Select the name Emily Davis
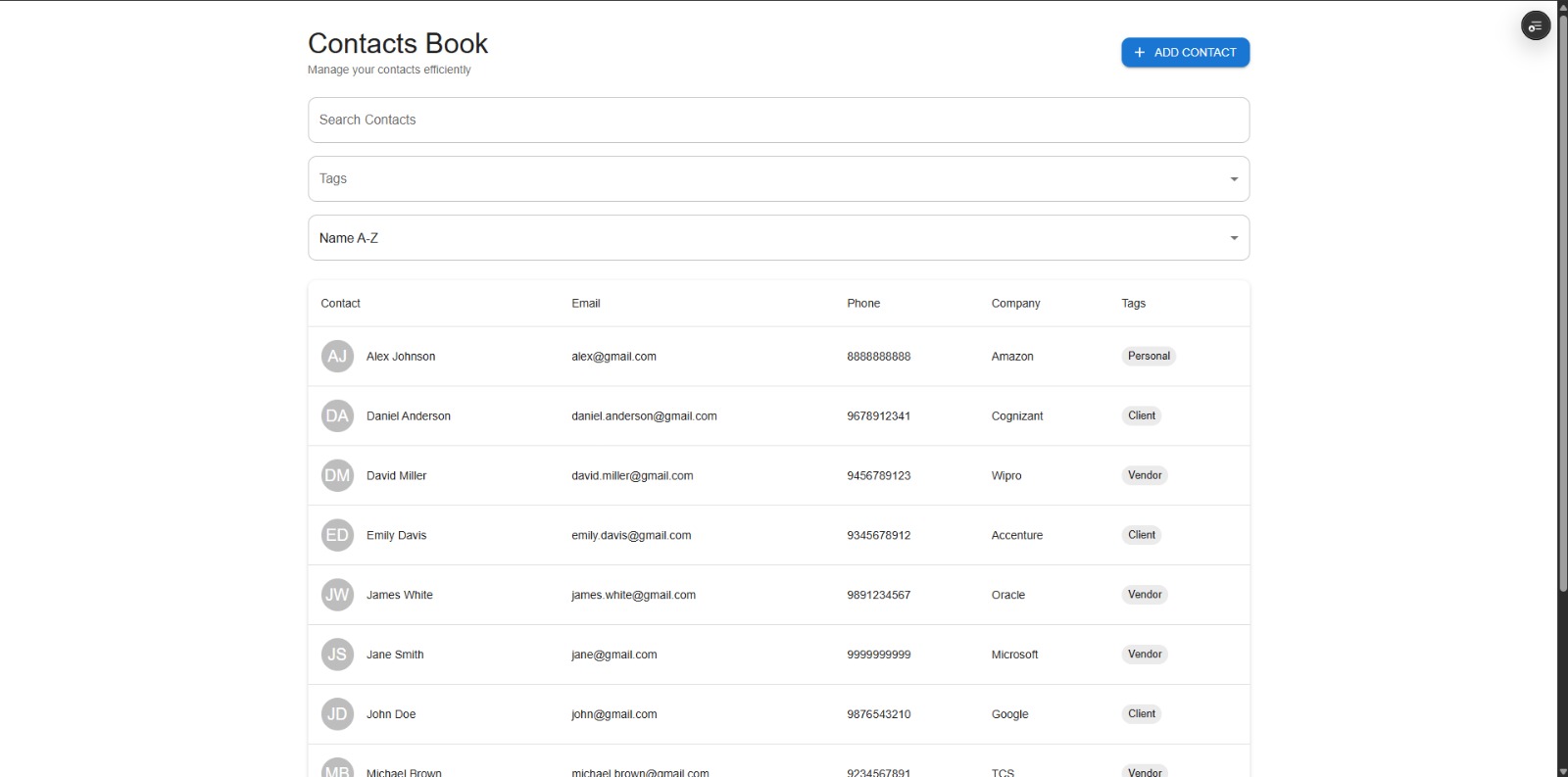This screenshot has height=777, width=1568. 396,536
